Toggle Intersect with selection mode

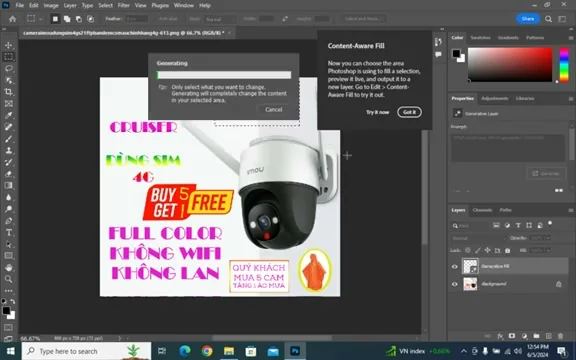tap(90, 19)
